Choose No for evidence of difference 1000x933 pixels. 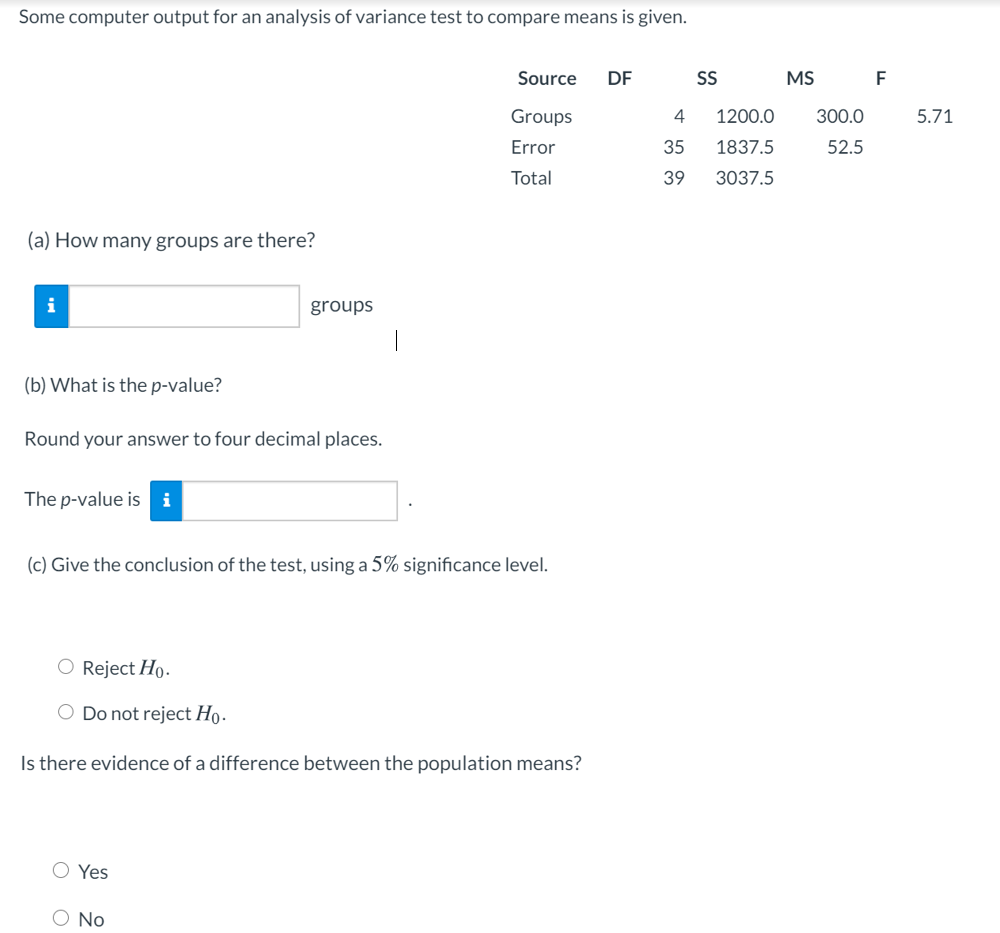61,918
